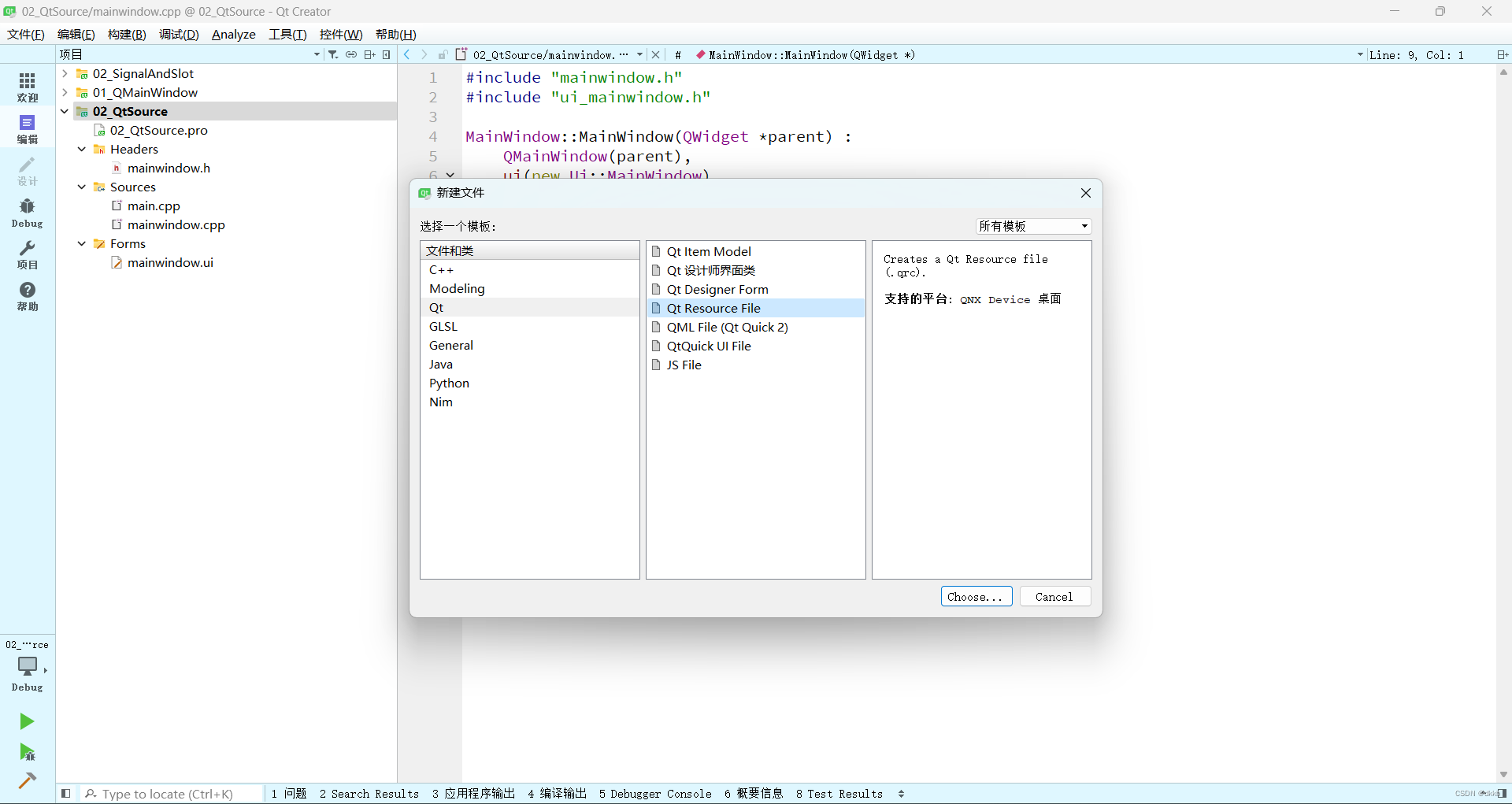
Task: Close the 新建文件 dialog
Action: tap(1086, 193)
